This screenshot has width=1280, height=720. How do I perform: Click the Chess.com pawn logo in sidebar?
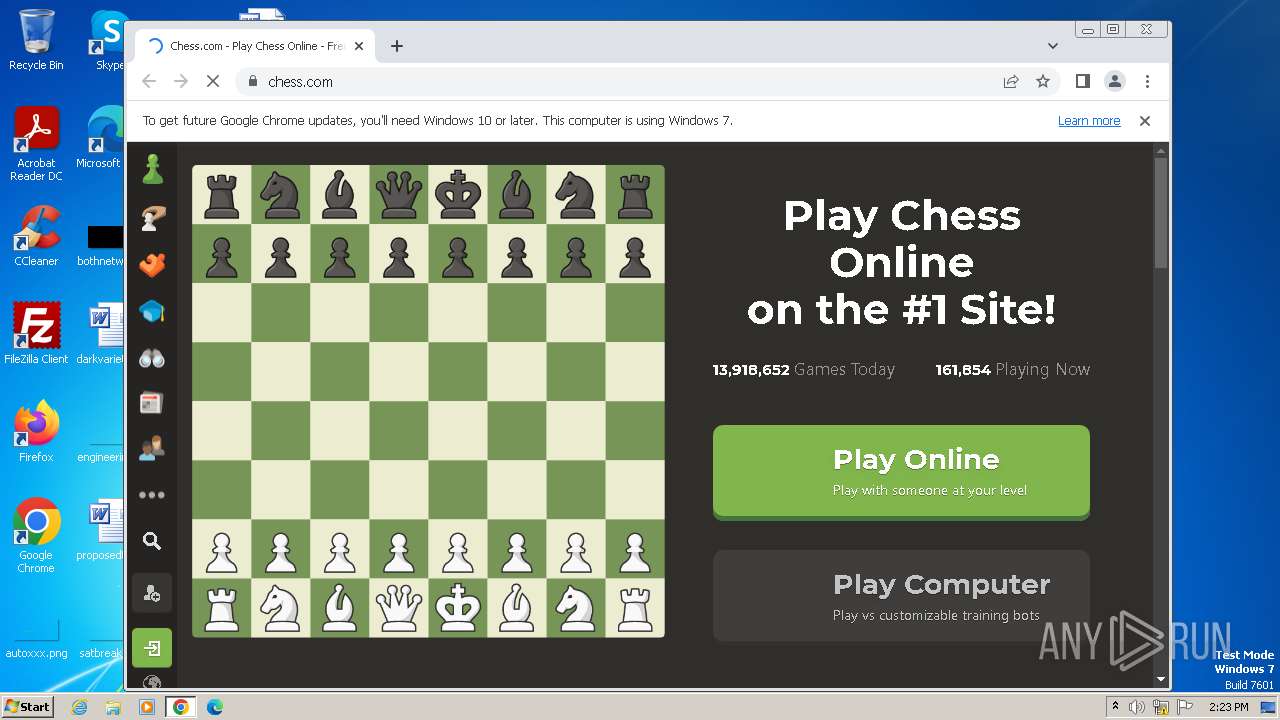pyautogui.click(x=152, y=169)
